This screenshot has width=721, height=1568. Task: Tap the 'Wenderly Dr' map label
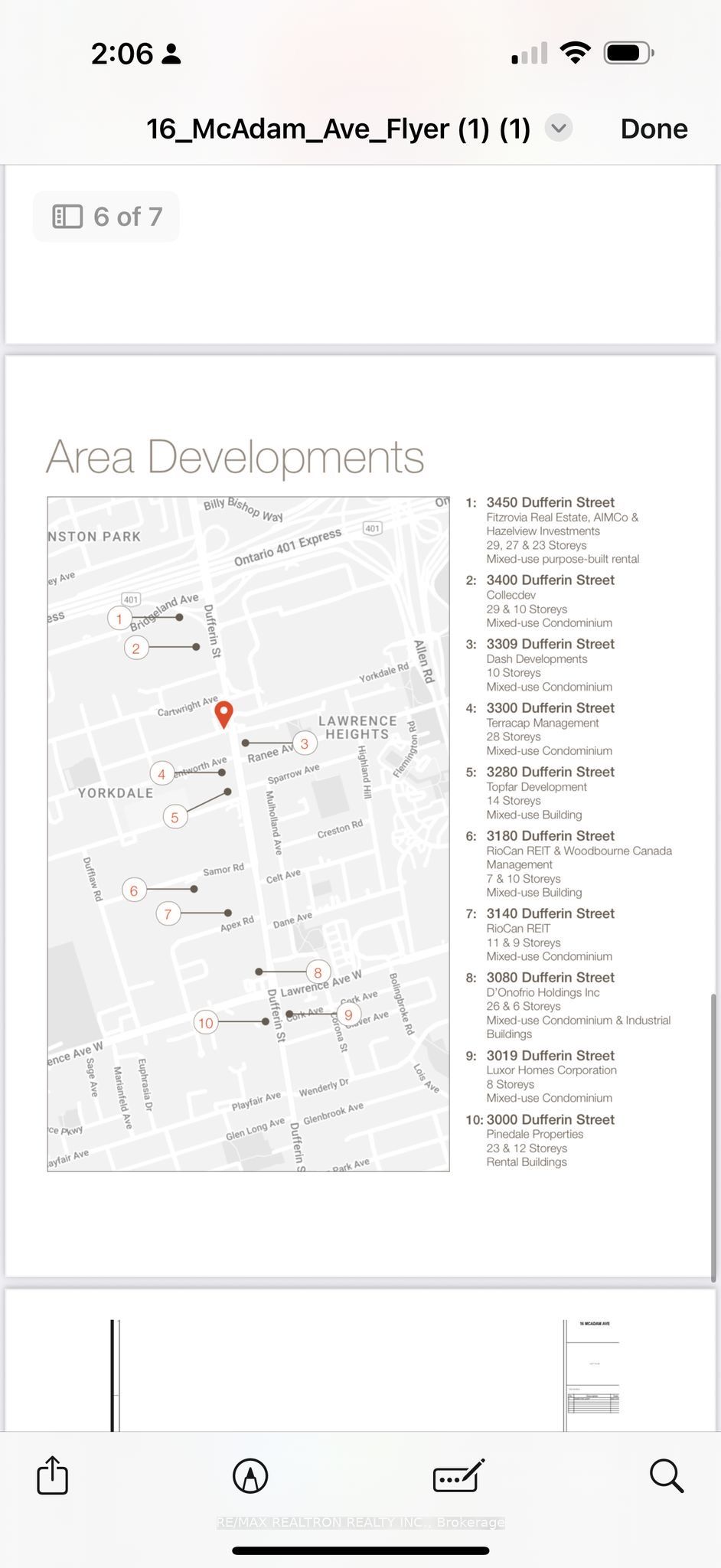tap(324, 1087)
